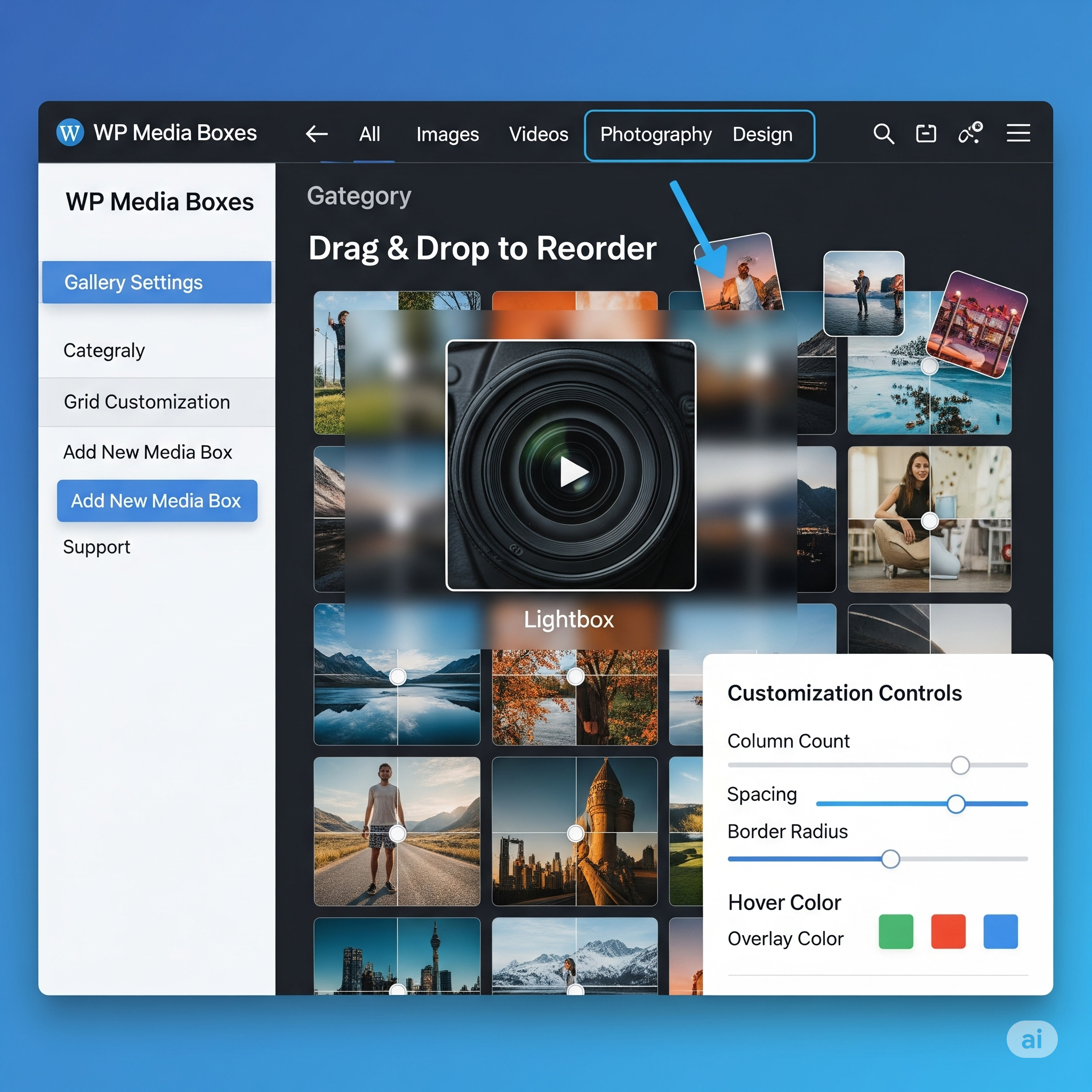
Task: Select the Videos filter tab
Action: (538, 134)
